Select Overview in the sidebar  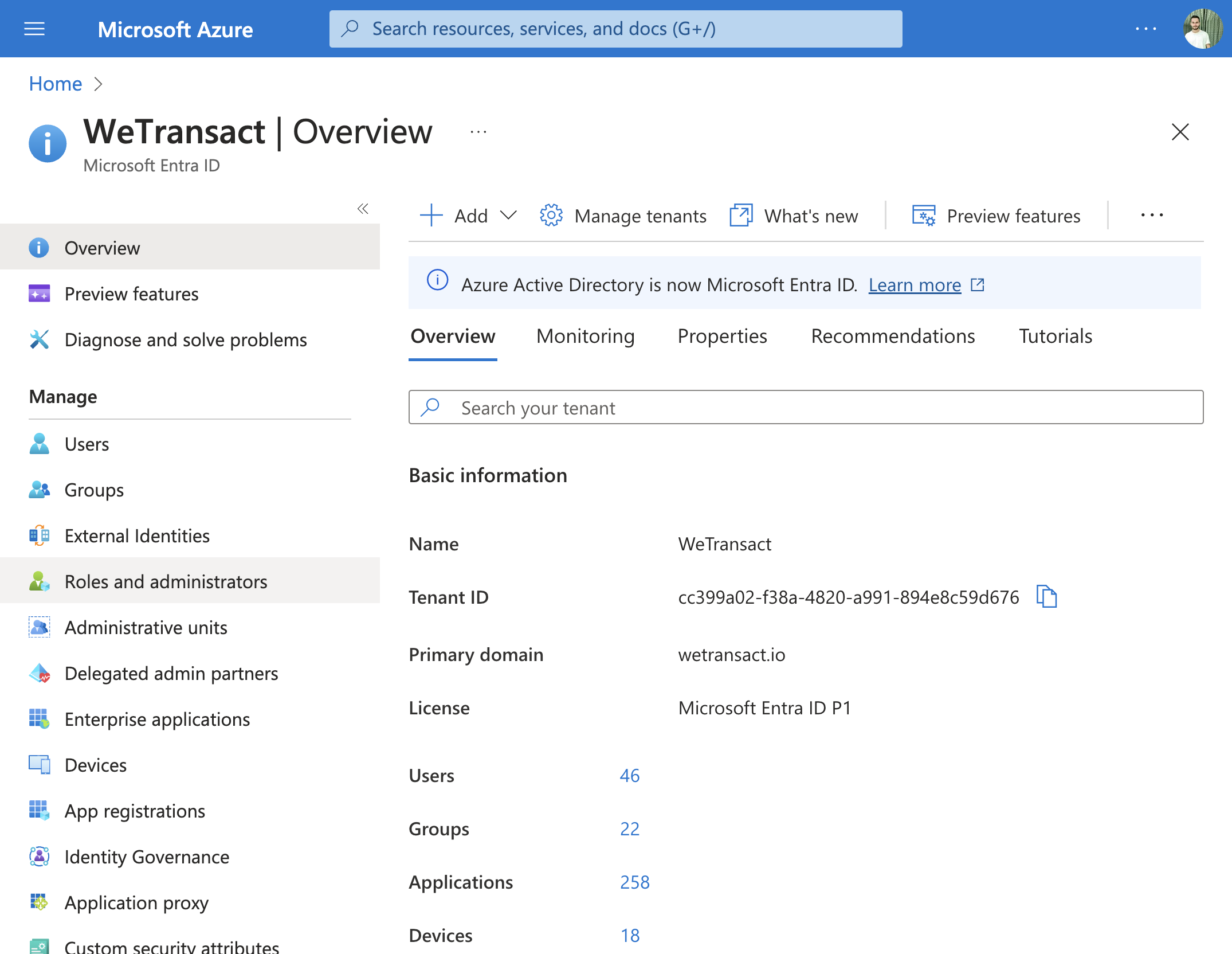point(190,248)
